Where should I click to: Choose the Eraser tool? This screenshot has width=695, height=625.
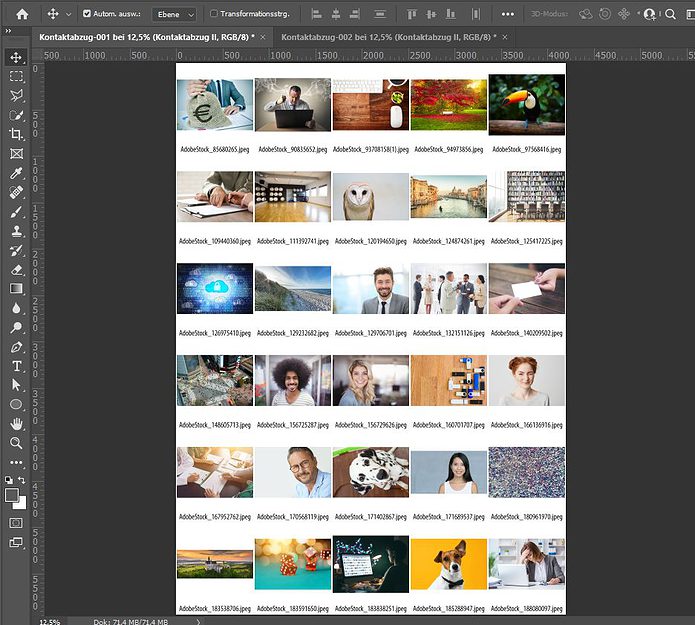[x=16, y=269]
